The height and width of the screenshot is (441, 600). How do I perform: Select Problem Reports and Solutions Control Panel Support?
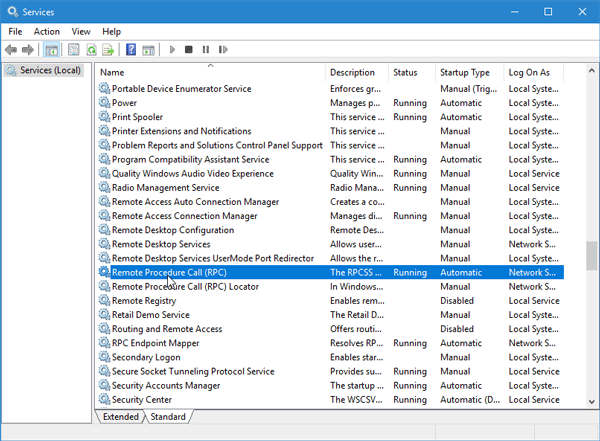tap(217, 145)
